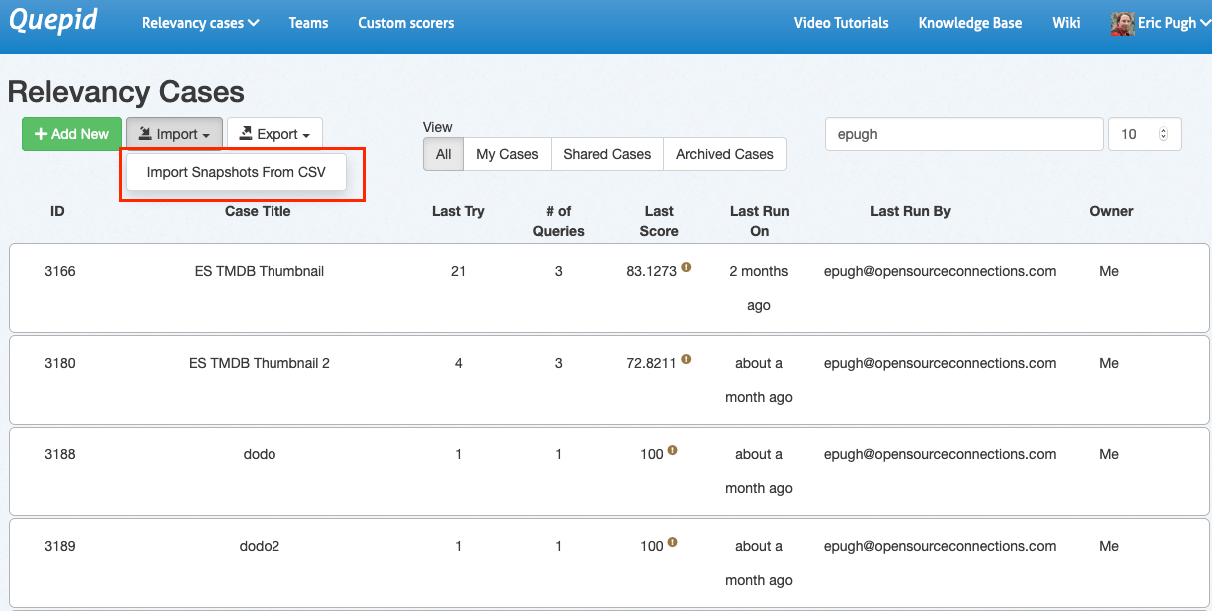Screen dimensions: 1212x611
Task: Open Video Tutorials link
Action: tap(841, 23)
